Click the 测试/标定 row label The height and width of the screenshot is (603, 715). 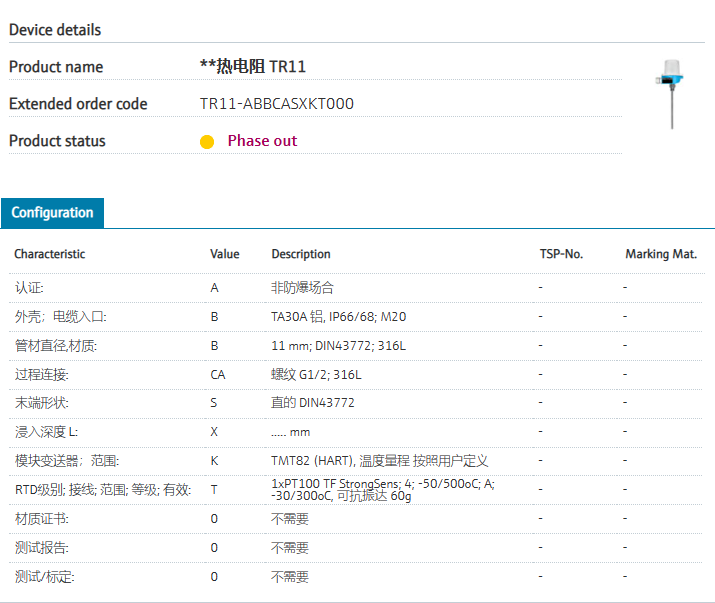pos(44,577)
